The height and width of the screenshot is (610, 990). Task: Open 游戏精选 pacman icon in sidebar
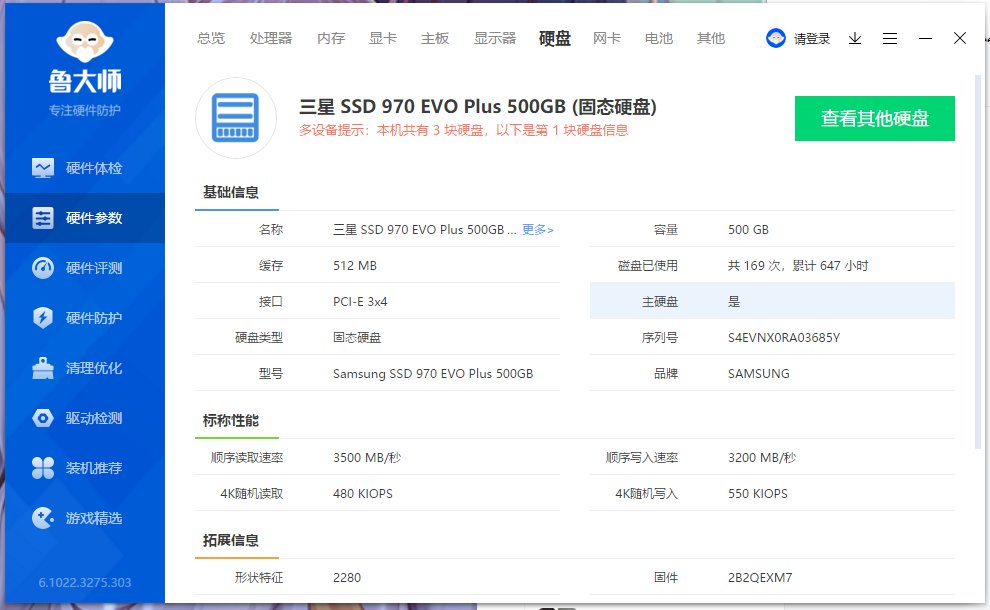pos(43,518)
